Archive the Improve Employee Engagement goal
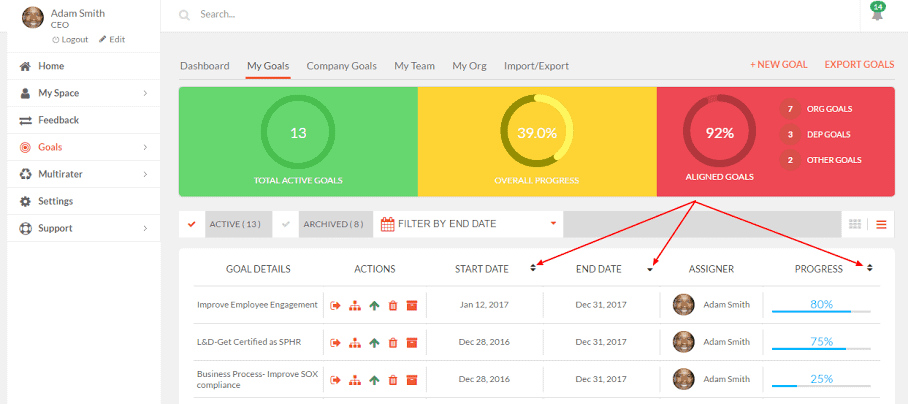The height and width of the screenshot is (404, 908). pyautogui.click(x=412, y=305)
